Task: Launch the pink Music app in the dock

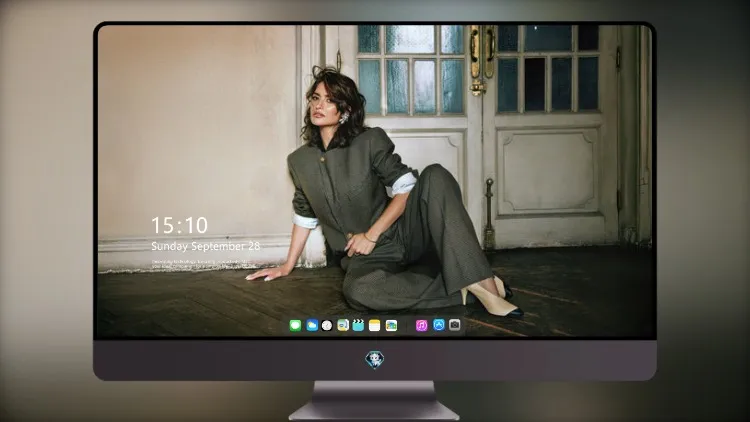Action: [421, 326]
